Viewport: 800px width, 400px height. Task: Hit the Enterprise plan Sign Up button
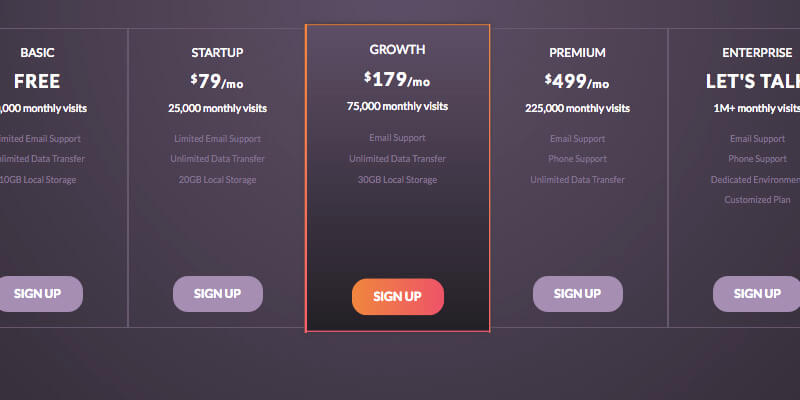757,294
